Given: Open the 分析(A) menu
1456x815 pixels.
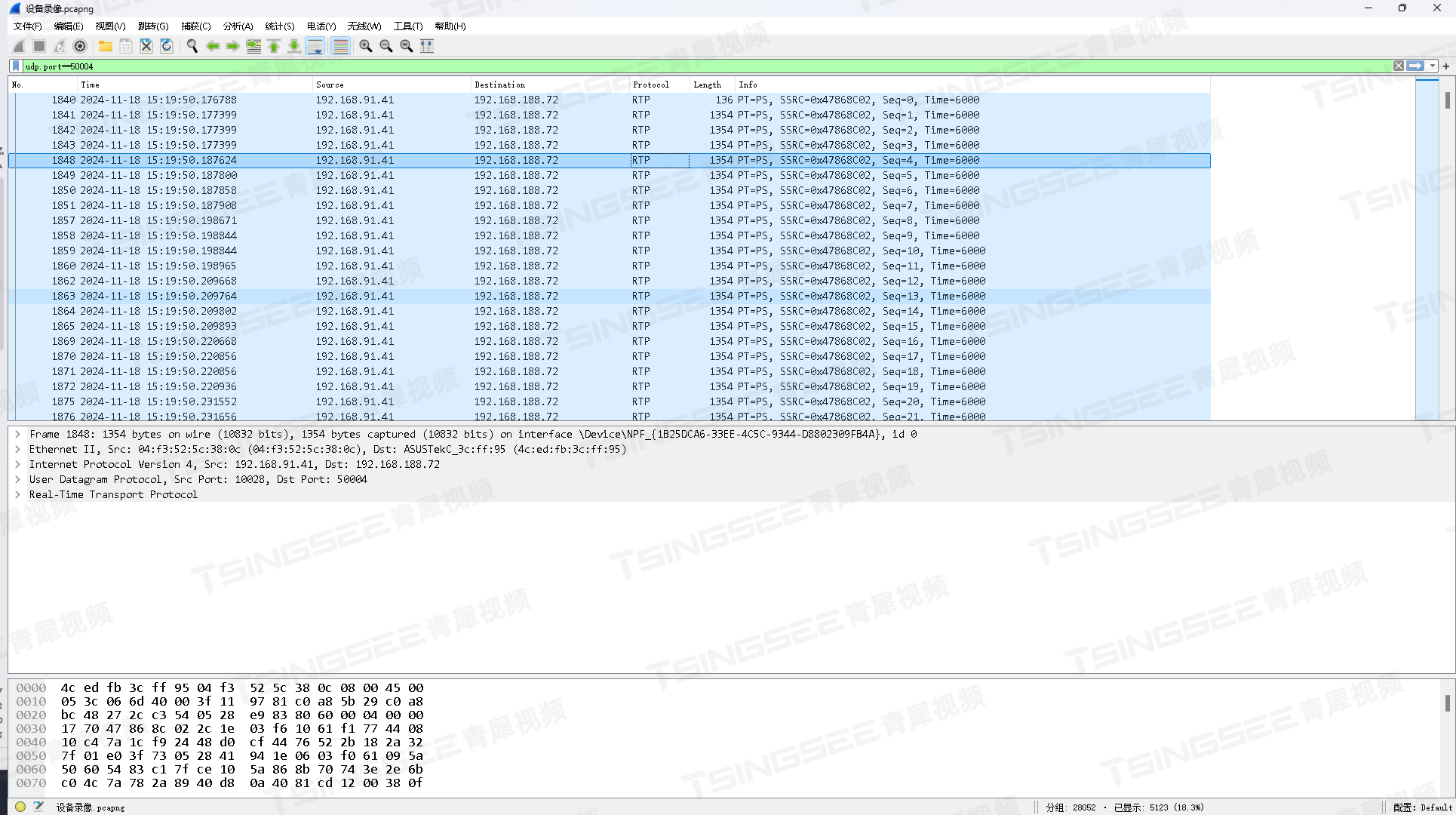Looking at the screenshot, I should tap(238, 26).
